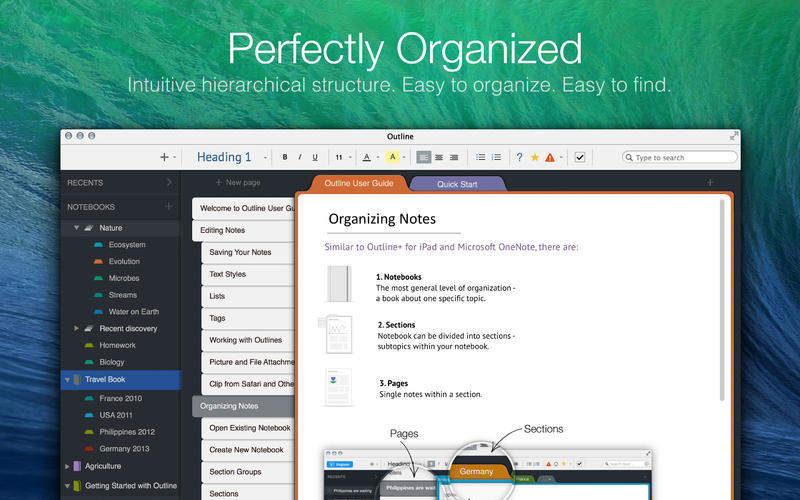The width and height of the screenshot is (800, 500).
Task: Toggle italic formatting
Action: [x=299, y=157]
